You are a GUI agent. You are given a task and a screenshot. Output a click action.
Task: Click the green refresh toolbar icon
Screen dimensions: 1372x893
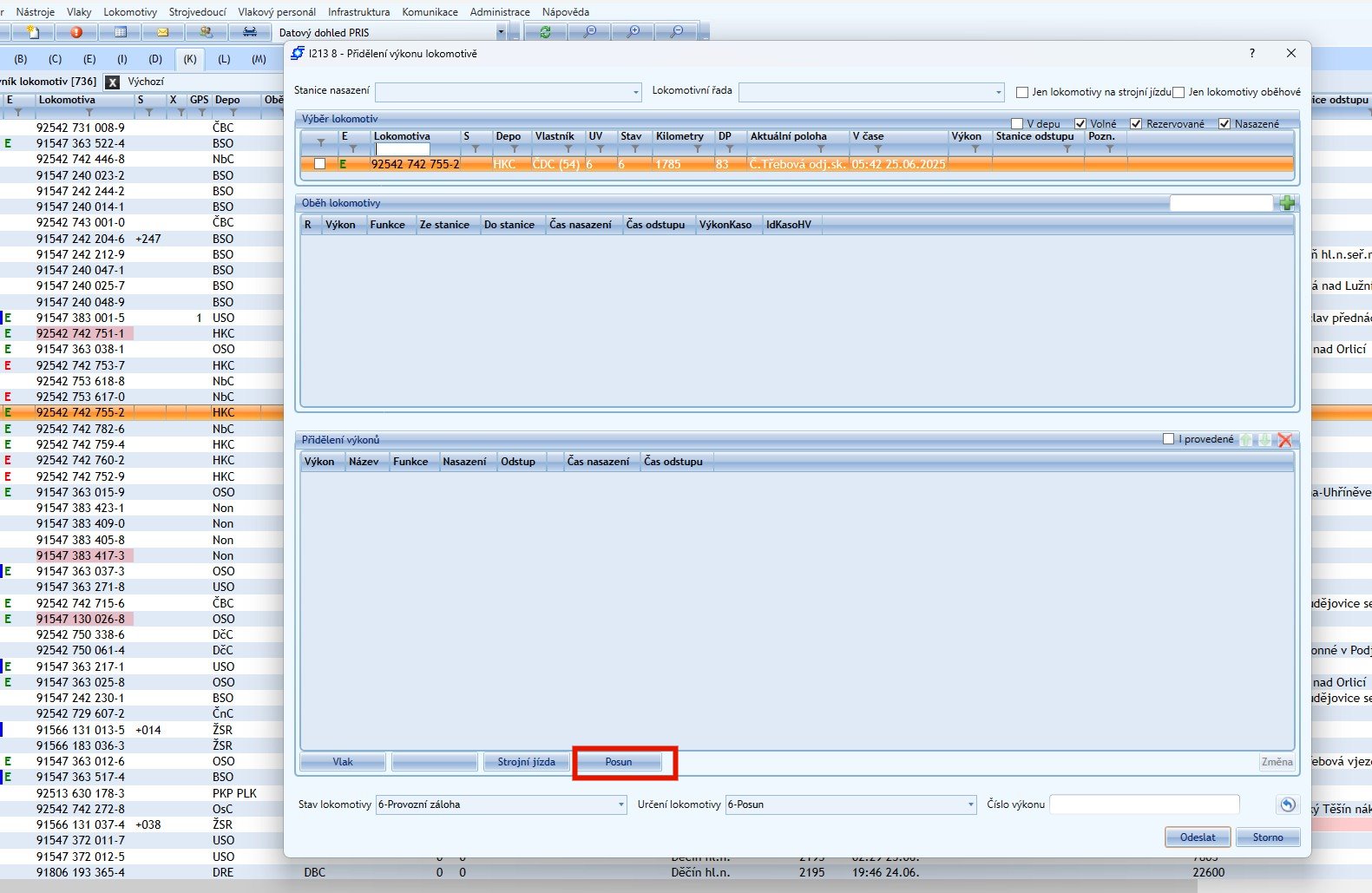[545, 32]
